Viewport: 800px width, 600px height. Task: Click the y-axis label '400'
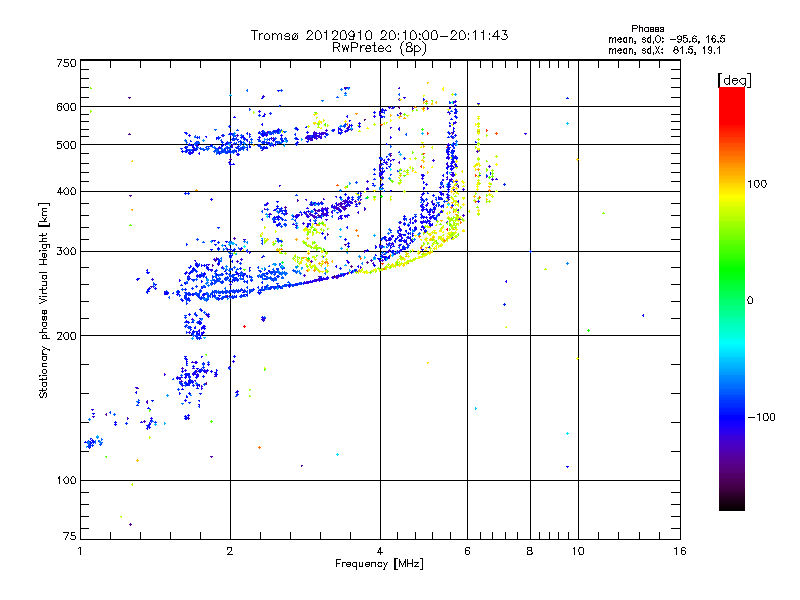tap(66, 191)
